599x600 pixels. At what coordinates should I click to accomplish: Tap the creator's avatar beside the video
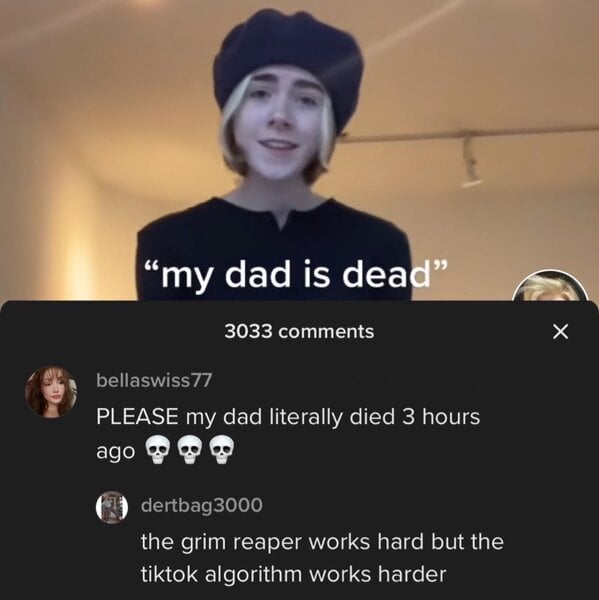coord(550,285)
